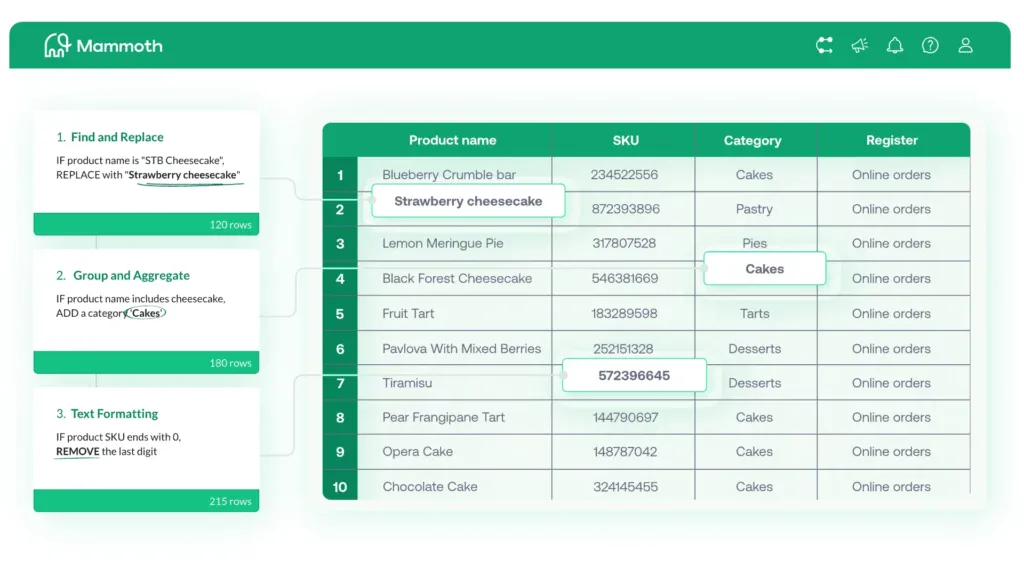Click the Mammoth elephant logo
This screenshot has height=576, width=1024.
click(x=57, y=44)
